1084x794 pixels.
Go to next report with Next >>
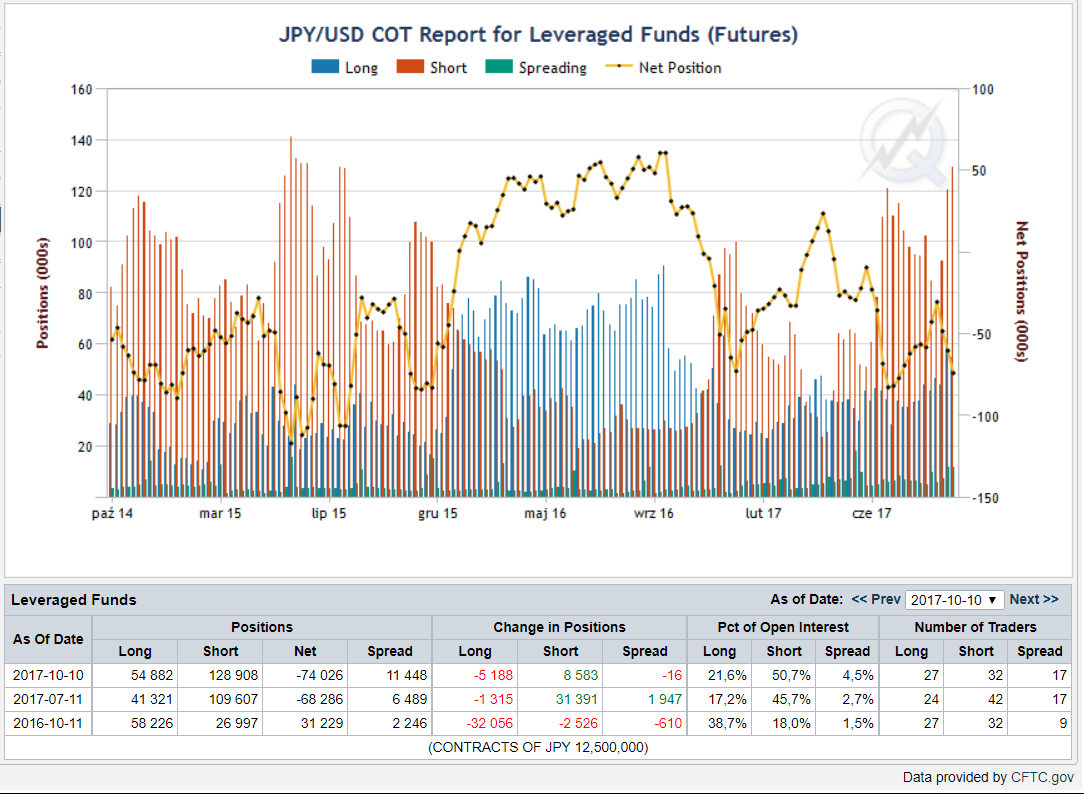tap(1034, 599)
